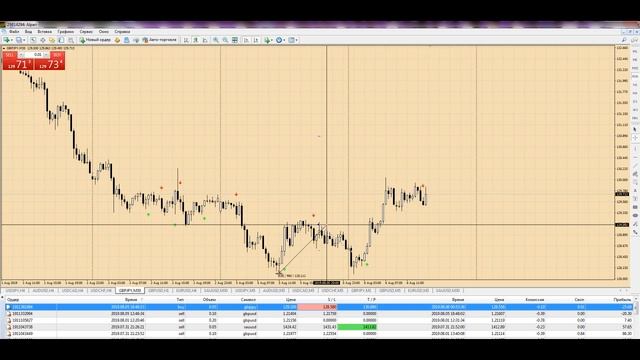Open the Indicators list icon
Screen dimensions: 640x360
tap(267, 40)
